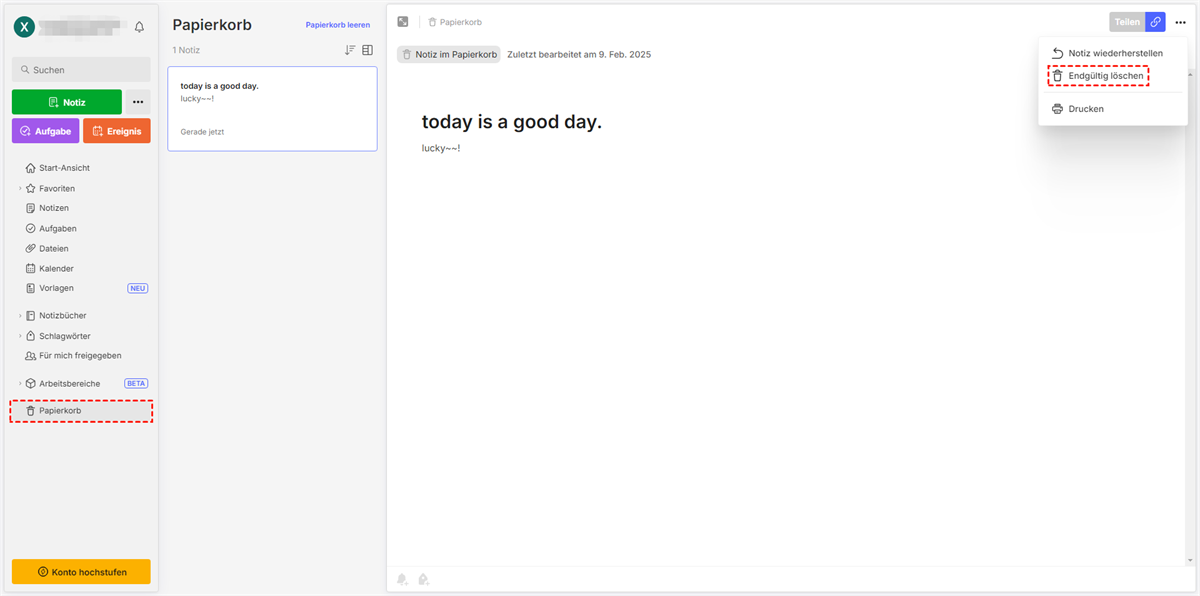Click the reminder bell icon at bottom
The image size is (1200, 596).
point(402,579)
